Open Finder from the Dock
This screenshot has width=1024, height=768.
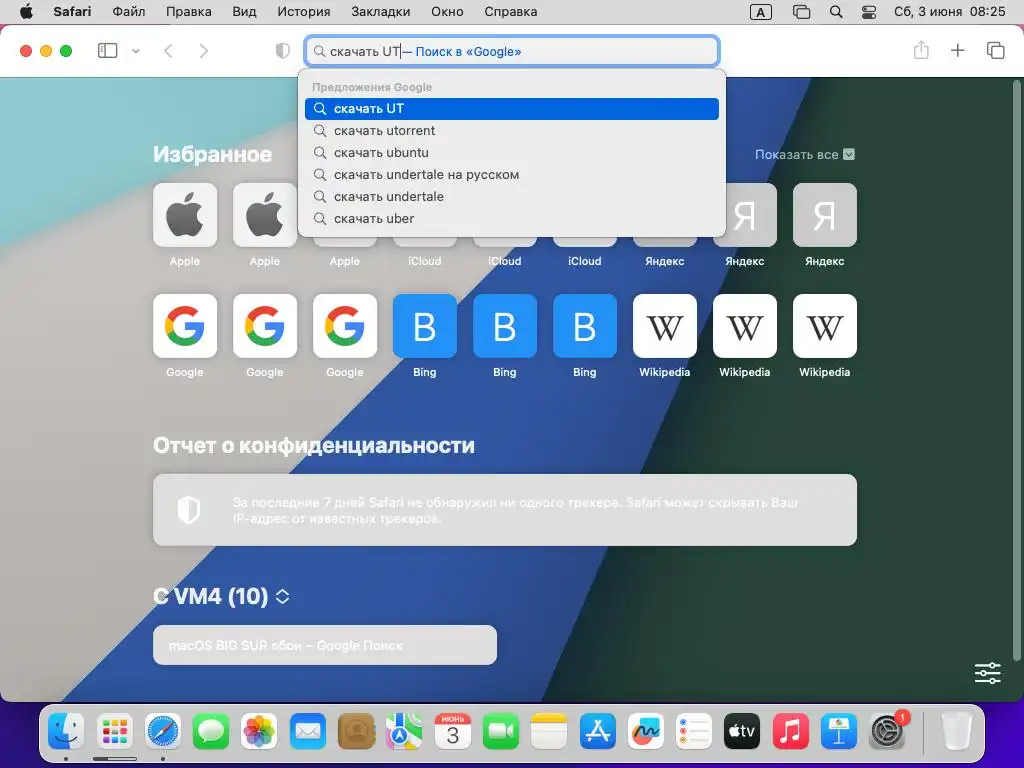[66, 731]
